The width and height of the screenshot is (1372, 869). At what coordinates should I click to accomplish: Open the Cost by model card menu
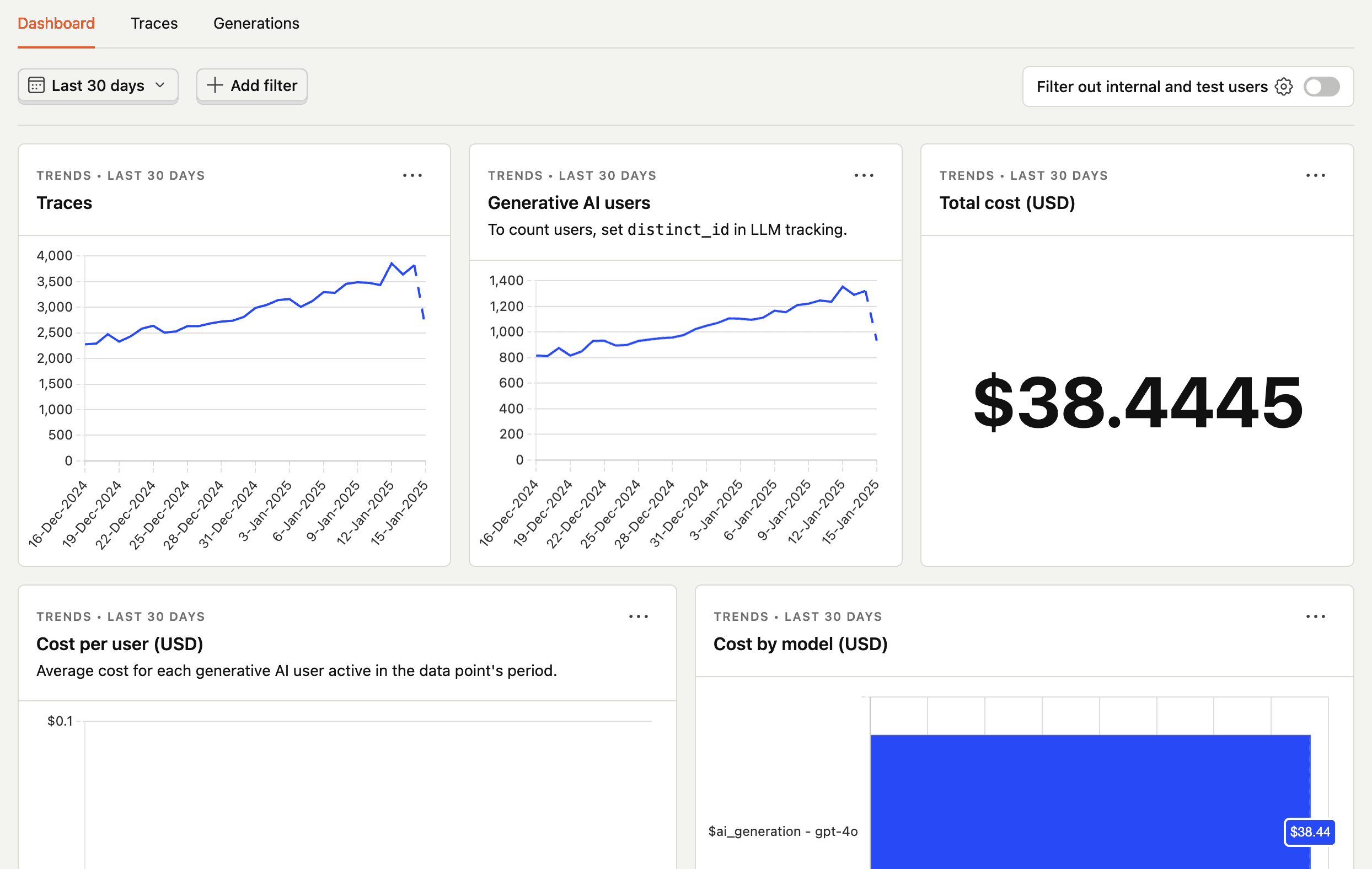click(x=1315, y=616)
